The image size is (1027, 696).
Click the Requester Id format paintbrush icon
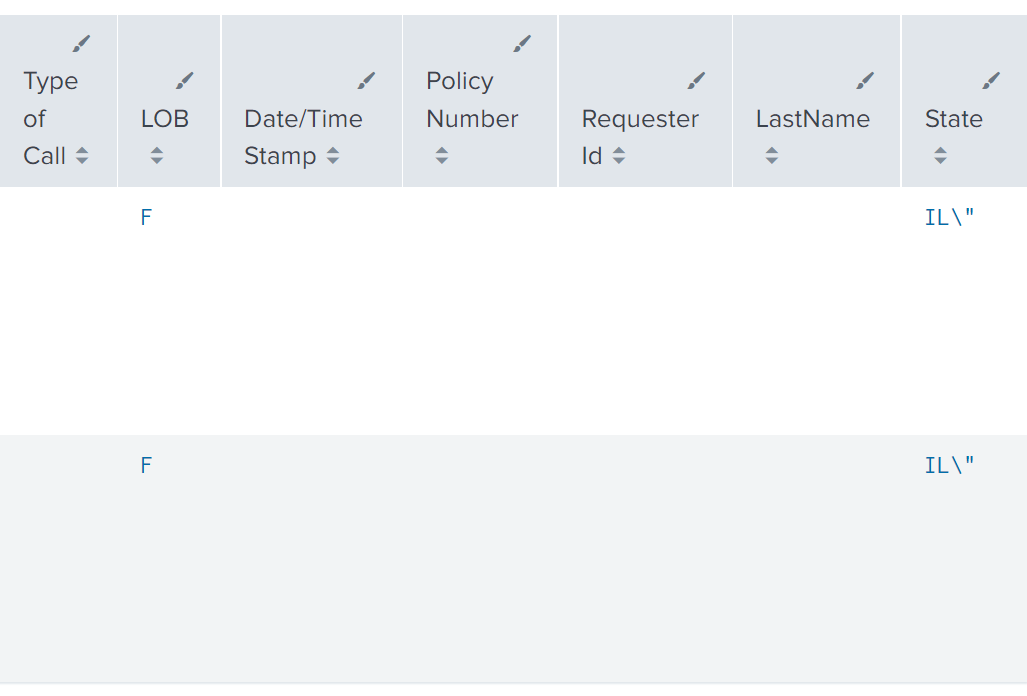point(696,81)
